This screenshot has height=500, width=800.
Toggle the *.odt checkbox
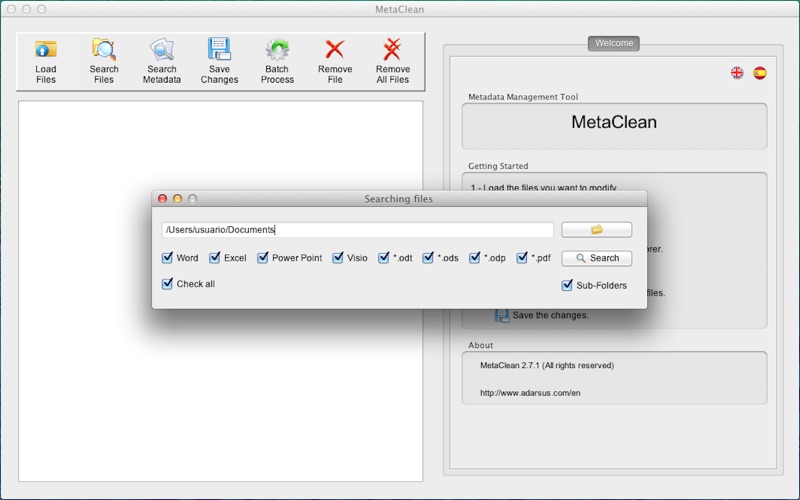(384, 258)
